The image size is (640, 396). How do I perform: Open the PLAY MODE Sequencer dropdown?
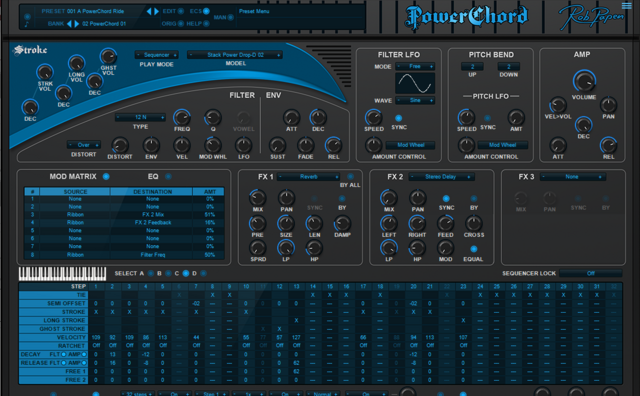(x=156, y=55)
